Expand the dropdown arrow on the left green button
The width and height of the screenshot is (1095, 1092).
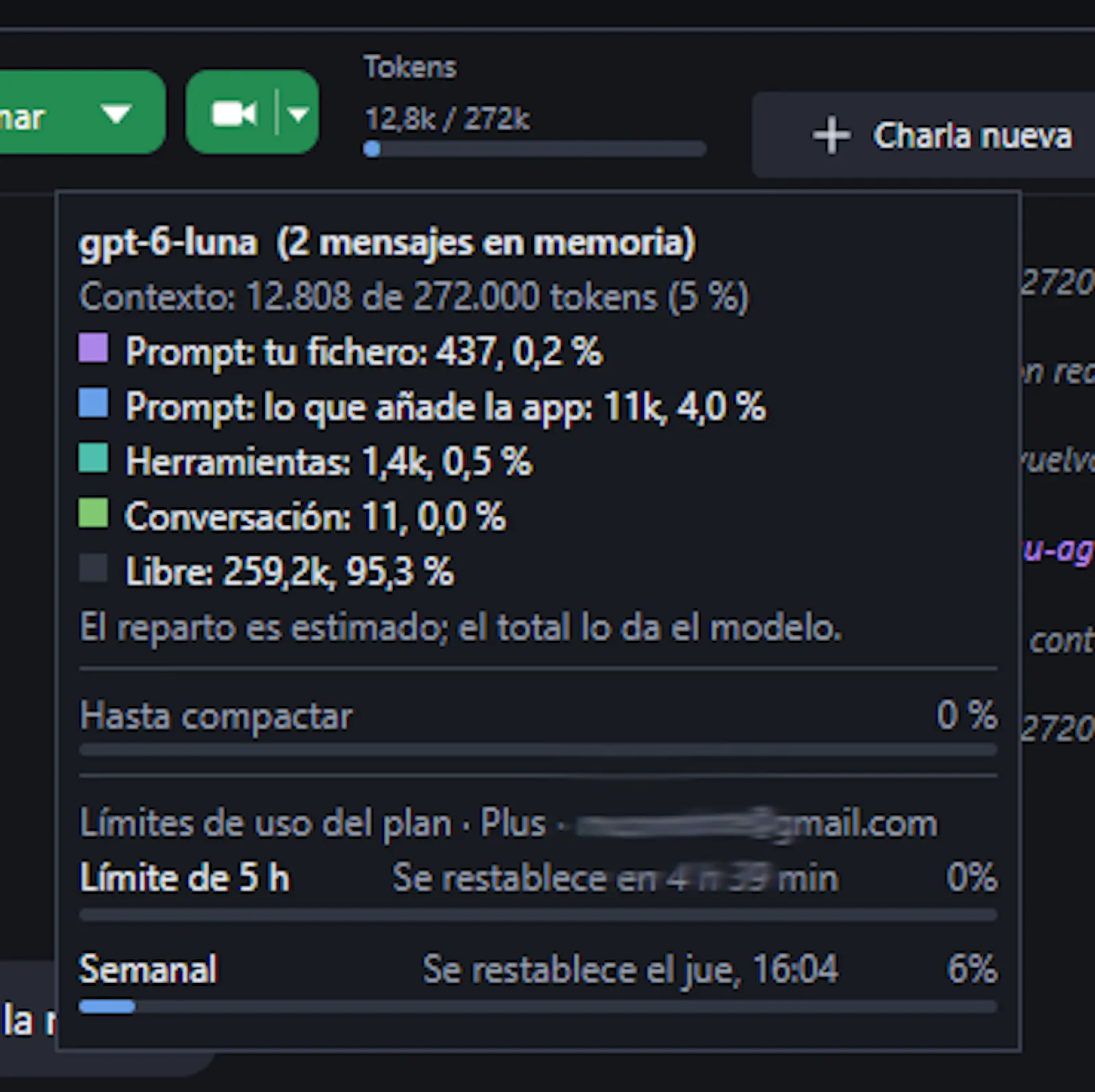click(x=116, y=114)
